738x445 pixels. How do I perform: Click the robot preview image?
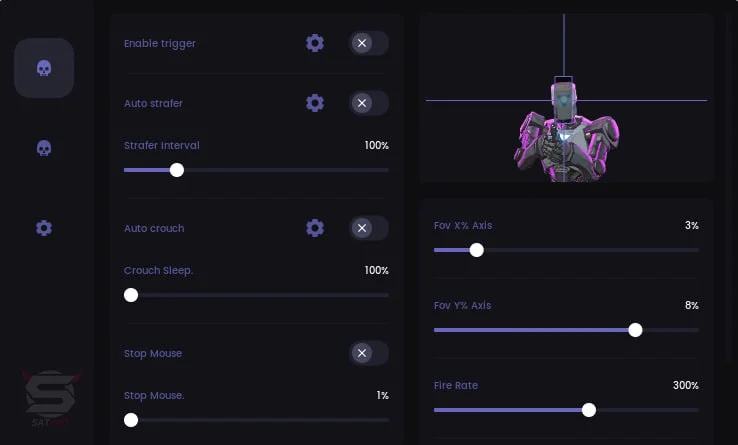[566, 130]
